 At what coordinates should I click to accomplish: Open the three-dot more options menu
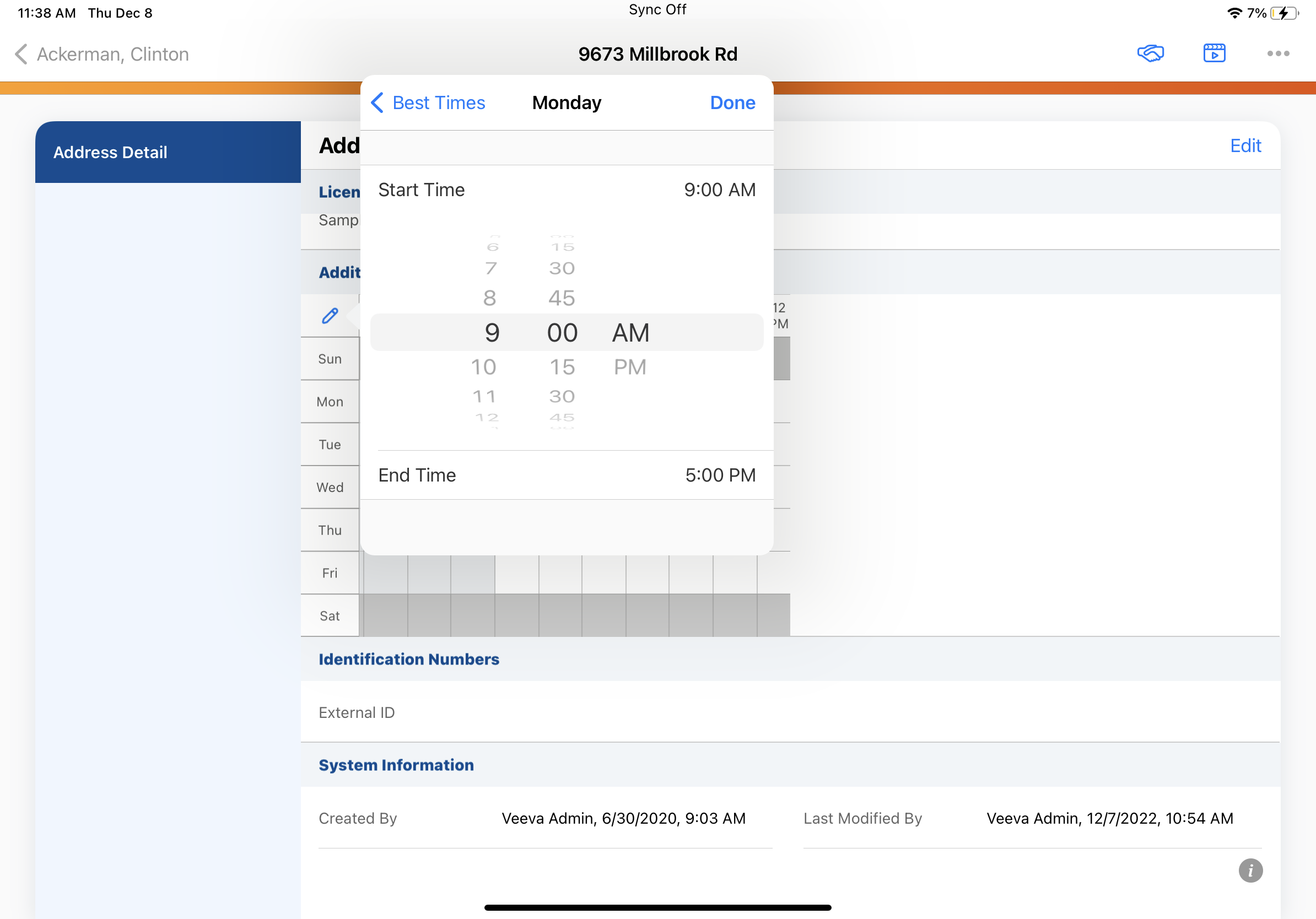coord(1277,53)
